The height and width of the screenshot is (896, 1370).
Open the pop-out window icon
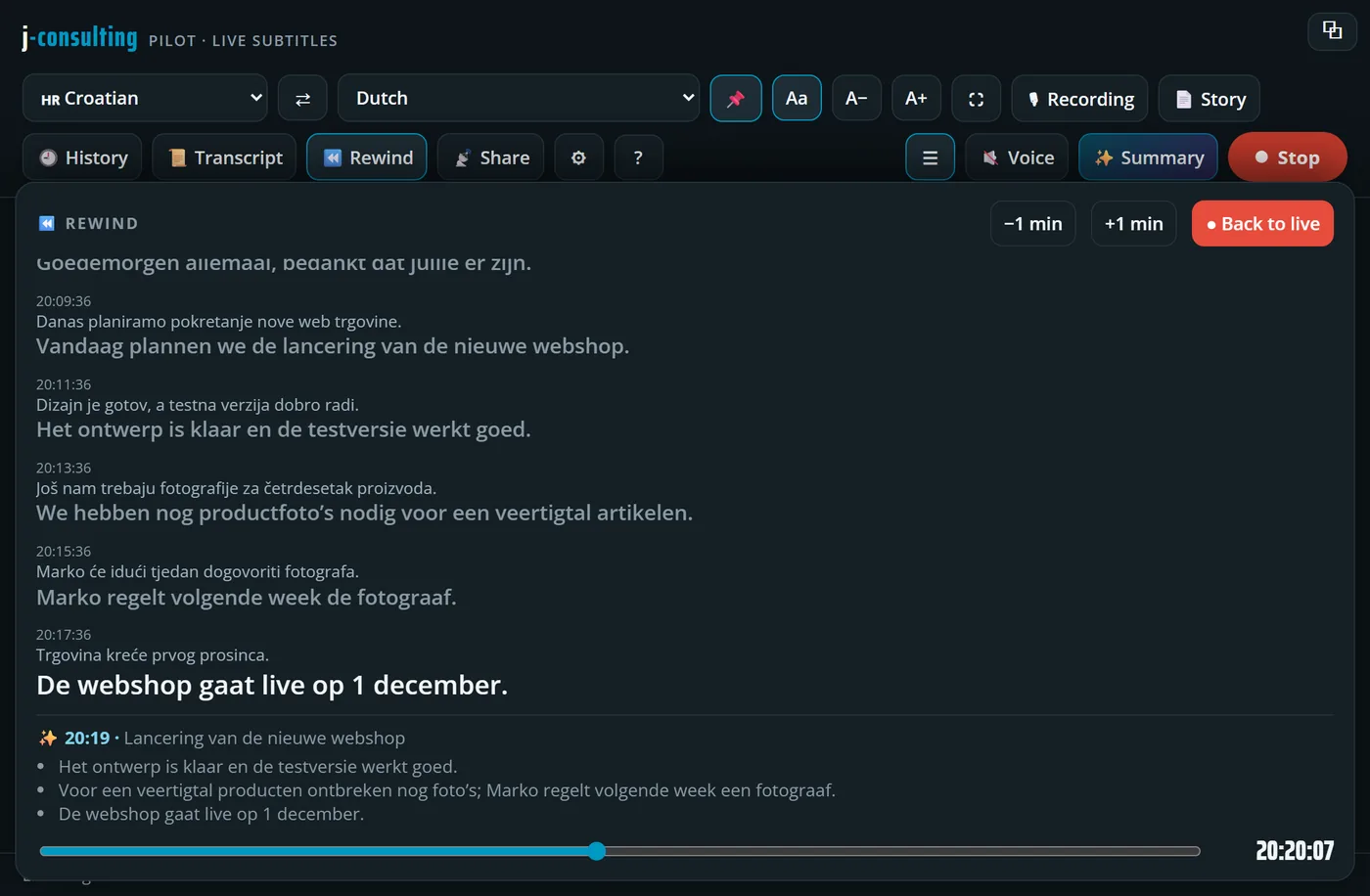(1332, 29)
